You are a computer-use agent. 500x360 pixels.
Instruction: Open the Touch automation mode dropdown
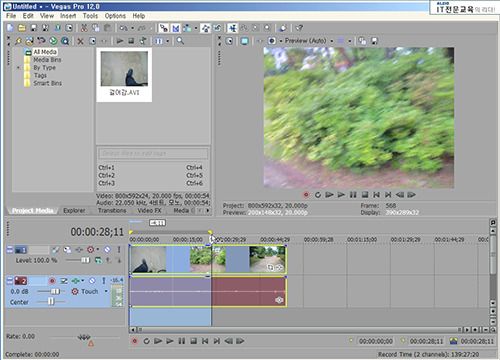pyautogui.click(x=106, y=291)
